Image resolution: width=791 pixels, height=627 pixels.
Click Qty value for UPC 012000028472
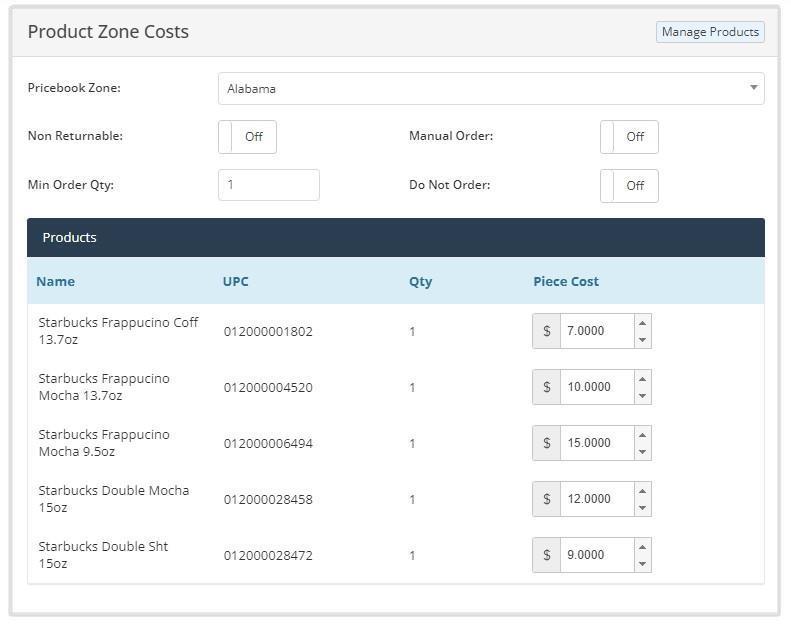click(x=412, y=555)
